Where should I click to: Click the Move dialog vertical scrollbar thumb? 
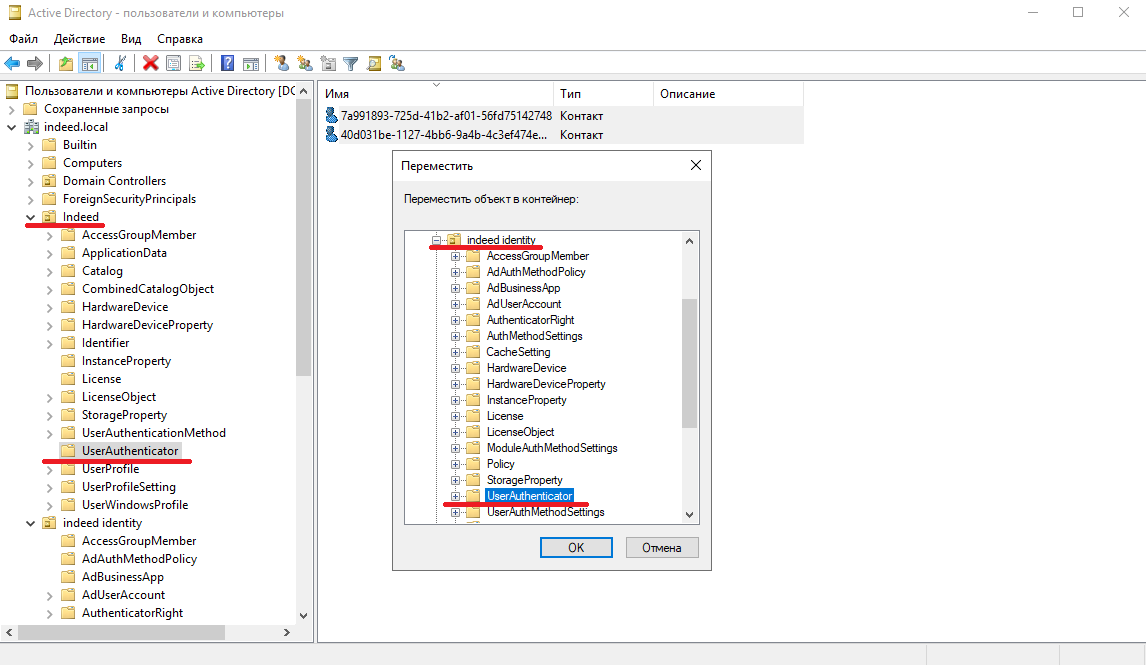pos(689,360)
